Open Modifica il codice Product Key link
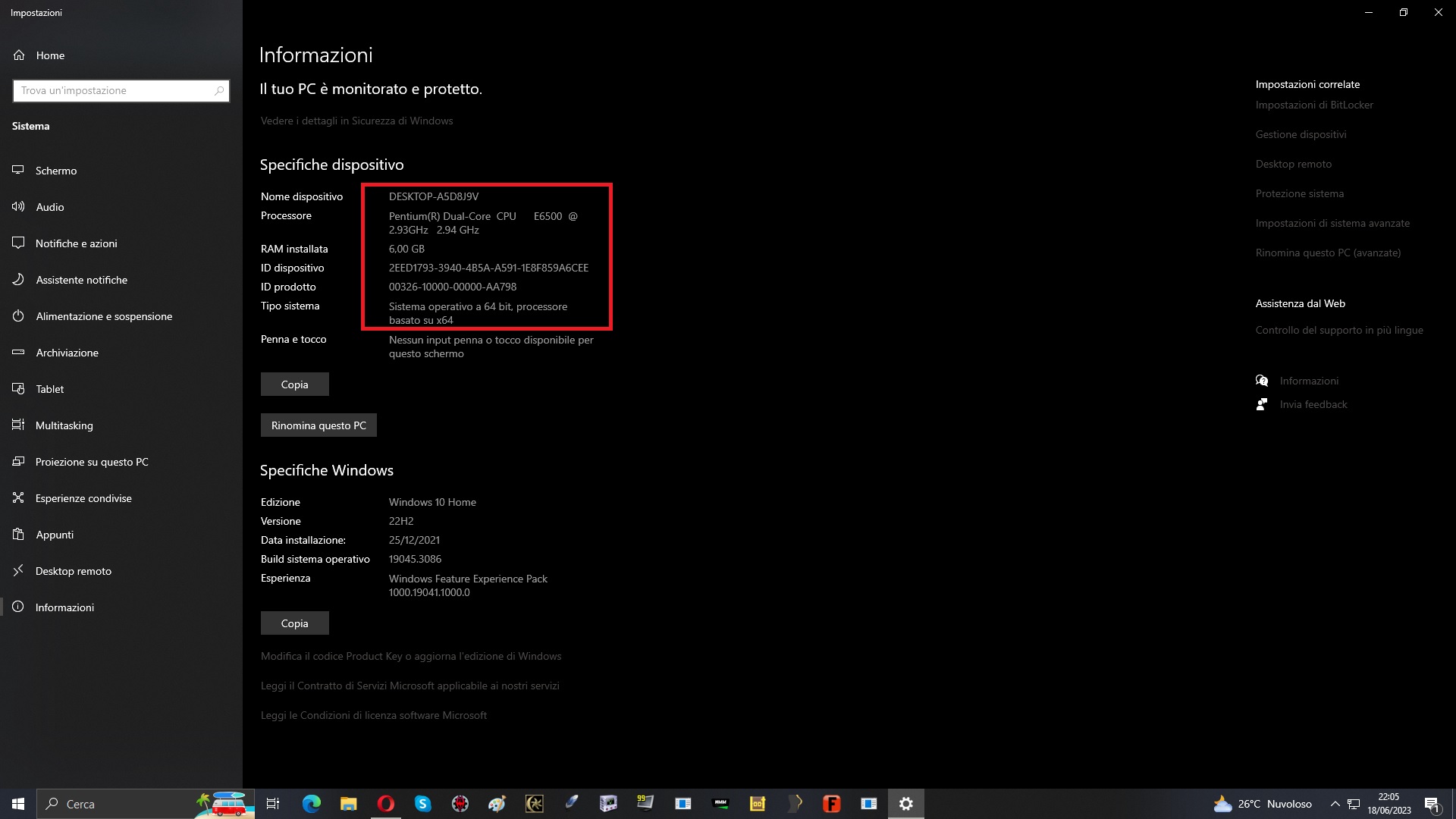 coord(411,656)
